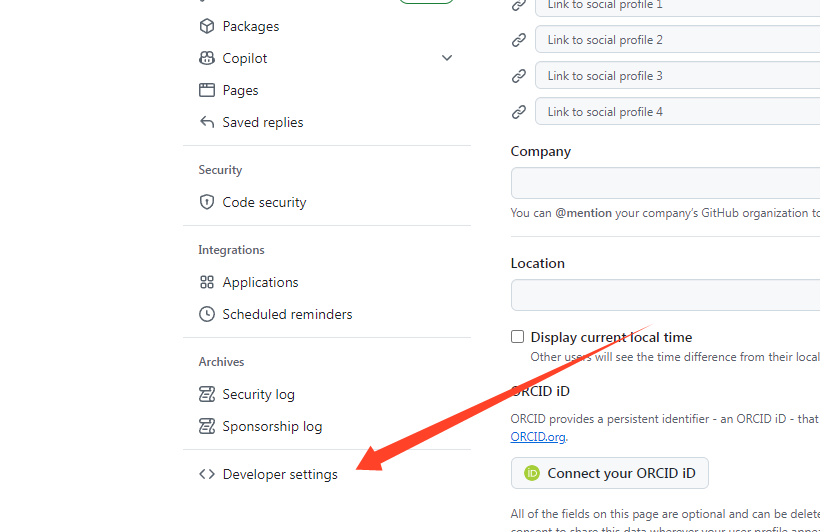This screenshot has height=532, width=820.
Task: Click the Developer settings code icon
Action: tap(207, 474)
